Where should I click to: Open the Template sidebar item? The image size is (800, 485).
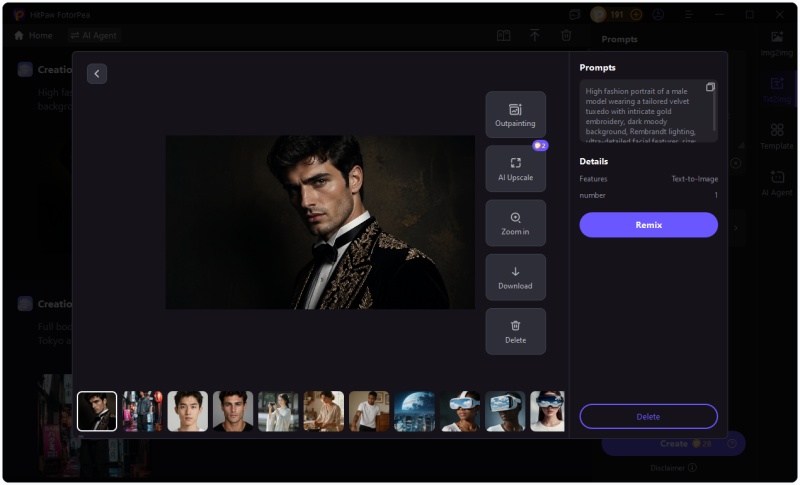point(777,136)
